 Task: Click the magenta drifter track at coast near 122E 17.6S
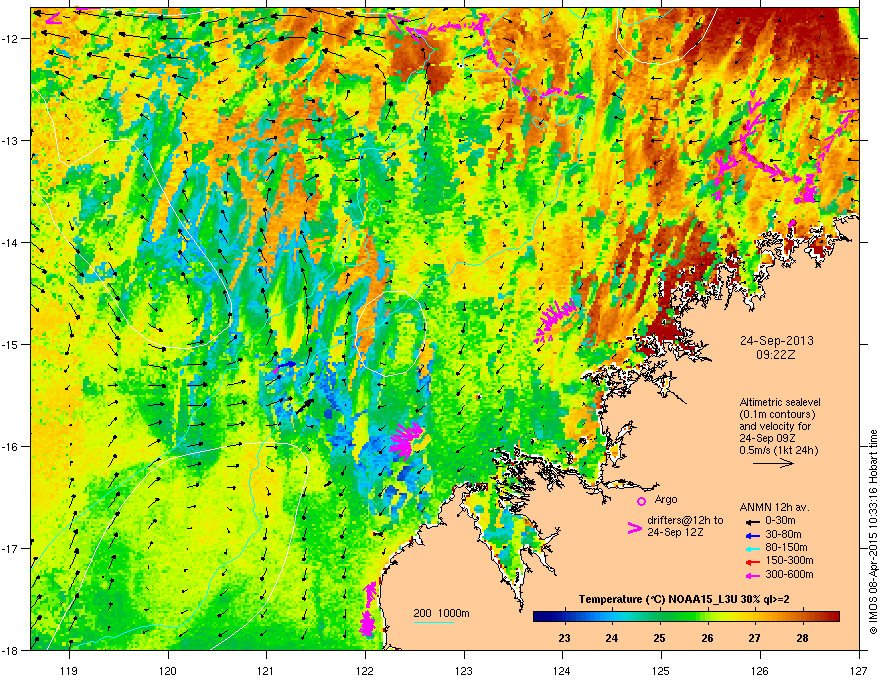(x=368, y=609)
